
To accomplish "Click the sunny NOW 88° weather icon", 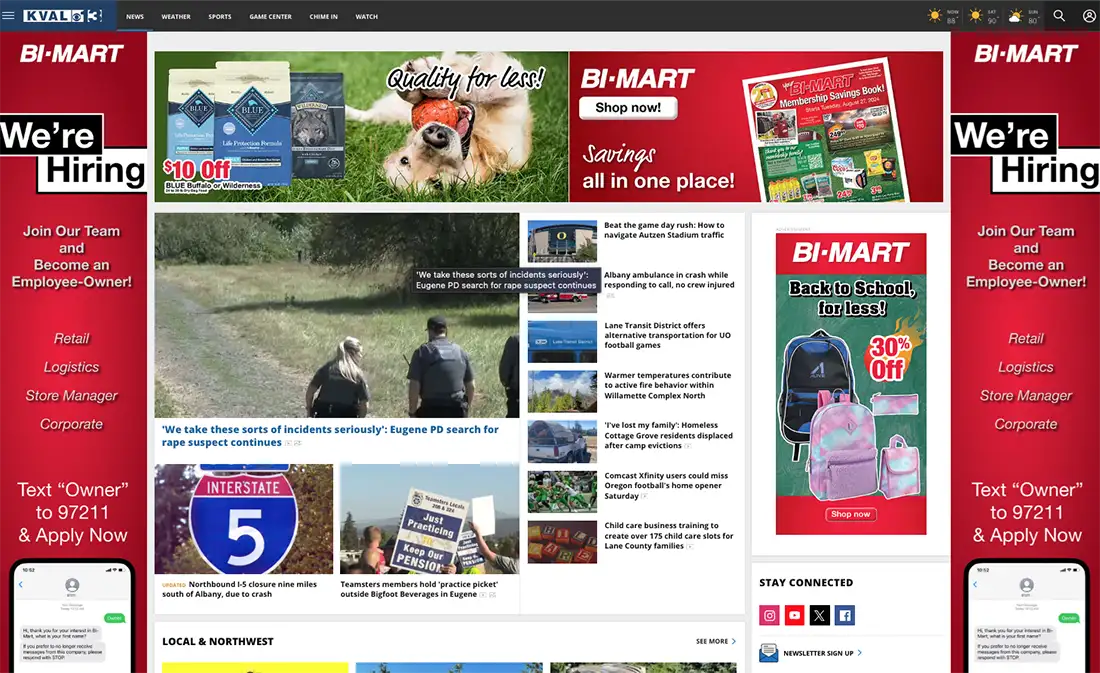I will 934,15.
